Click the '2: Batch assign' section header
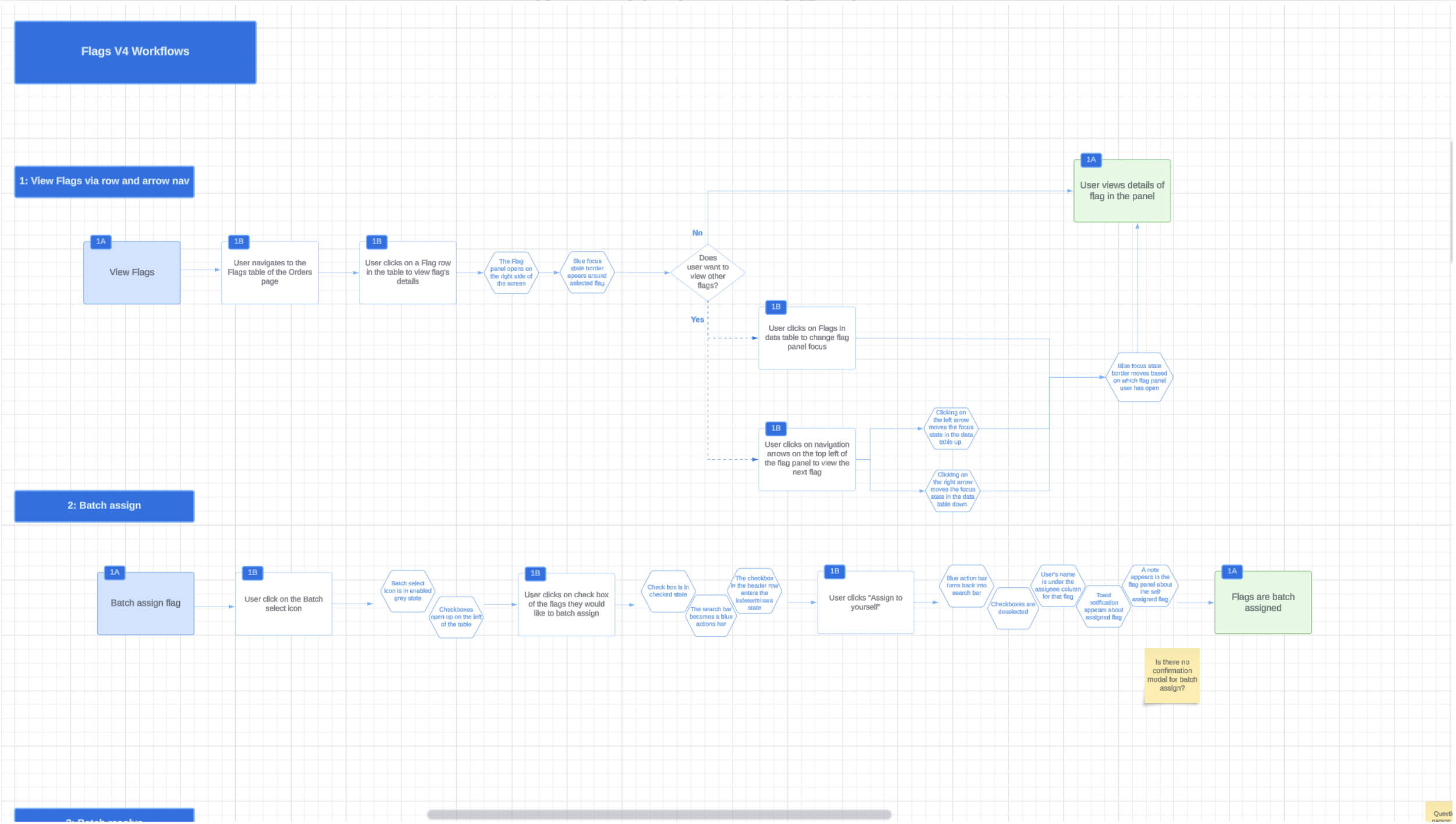The width and height of the screenshot is (1456, 824). coord(104,506)
